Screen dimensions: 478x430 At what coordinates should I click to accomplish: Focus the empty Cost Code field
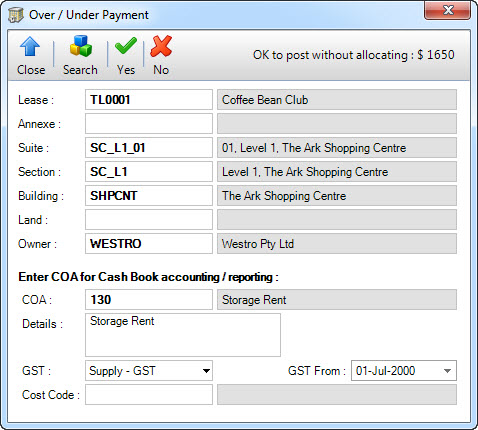point(149,395)
